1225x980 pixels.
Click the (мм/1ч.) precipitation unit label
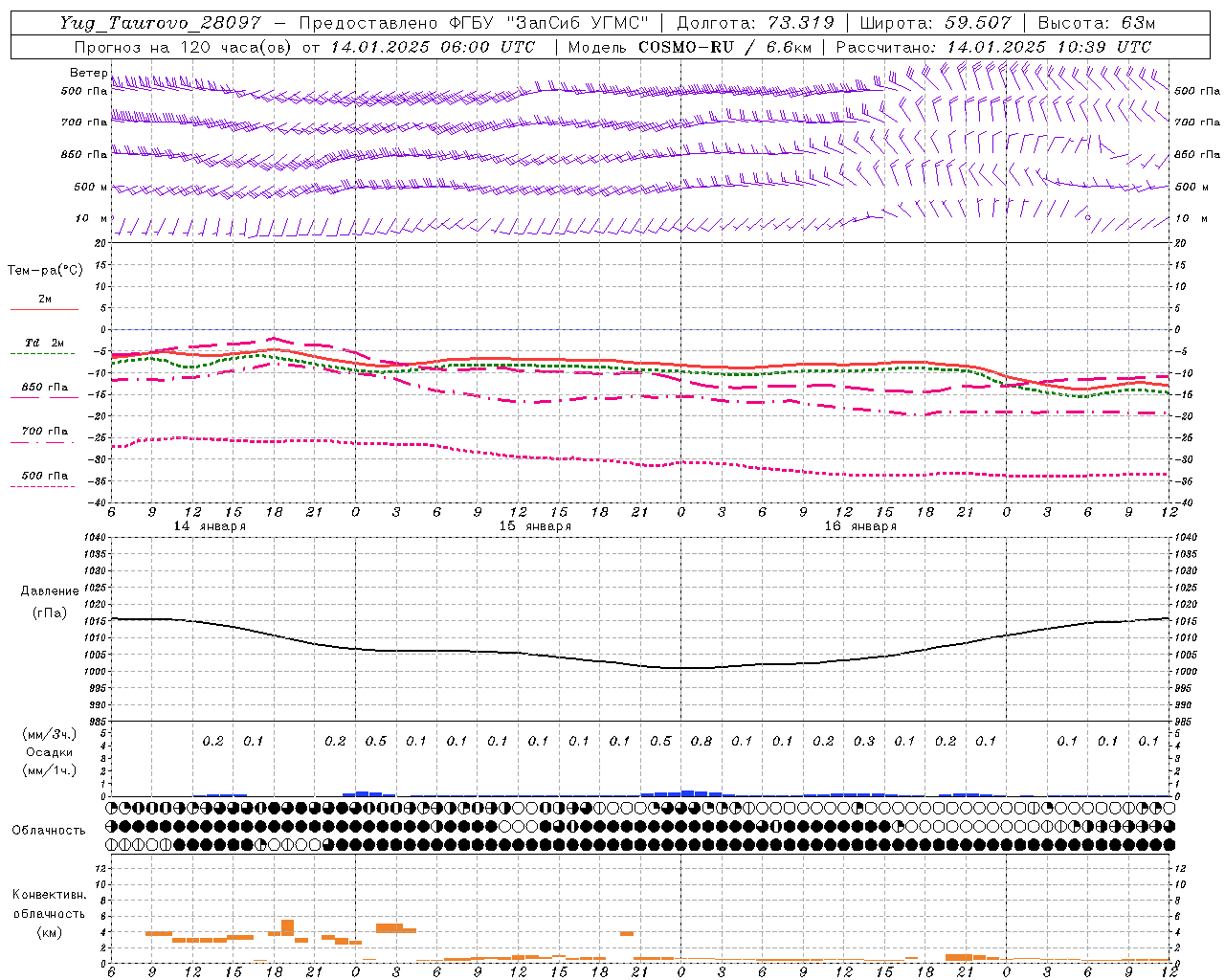coord(50,770)
